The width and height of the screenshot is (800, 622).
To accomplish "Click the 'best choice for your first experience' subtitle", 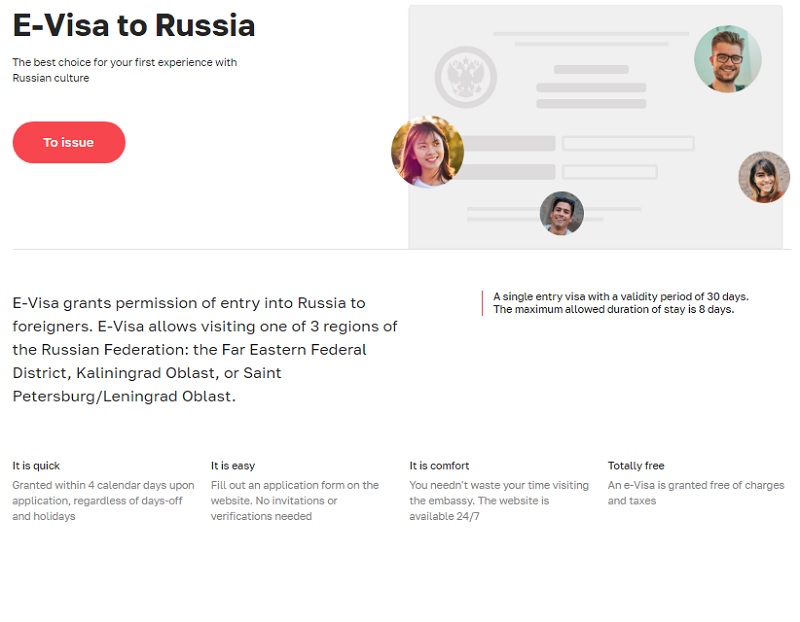I will coord(125,70).
